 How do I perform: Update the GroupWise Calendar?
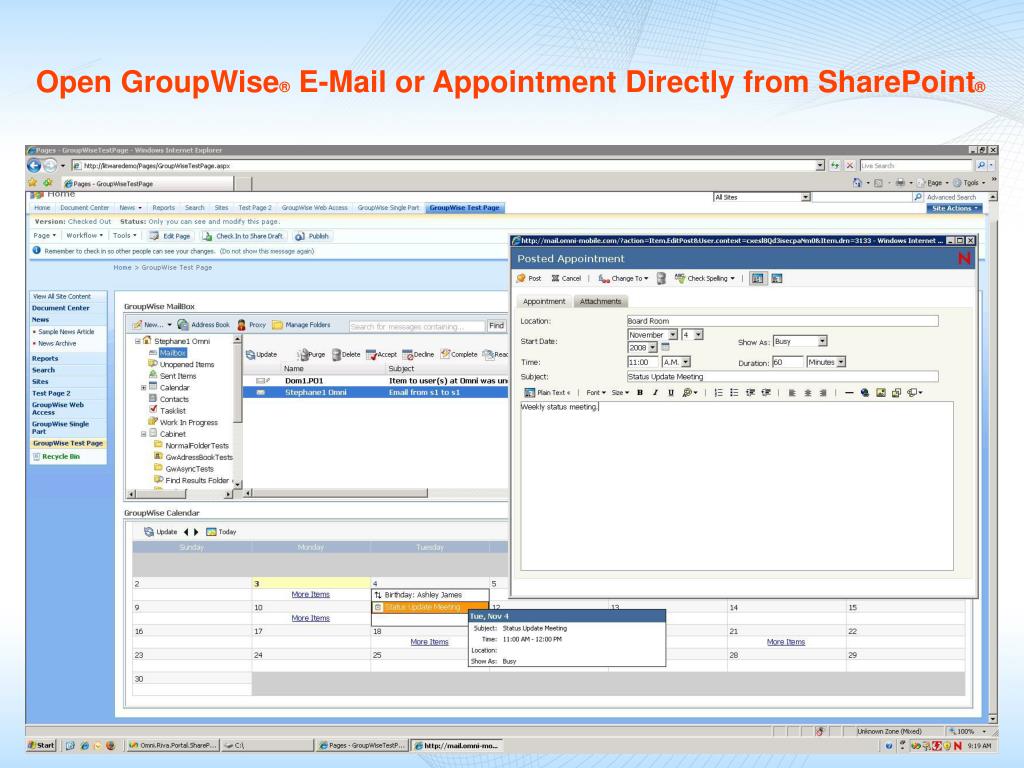pyautogui.click(x=161, y=532)
